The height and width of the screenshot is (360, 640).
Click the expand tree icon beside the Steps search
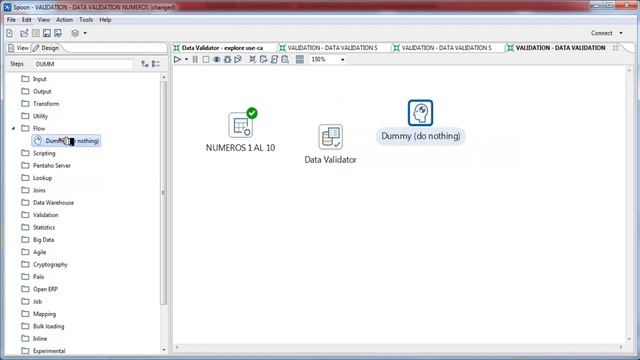[144, 64]
